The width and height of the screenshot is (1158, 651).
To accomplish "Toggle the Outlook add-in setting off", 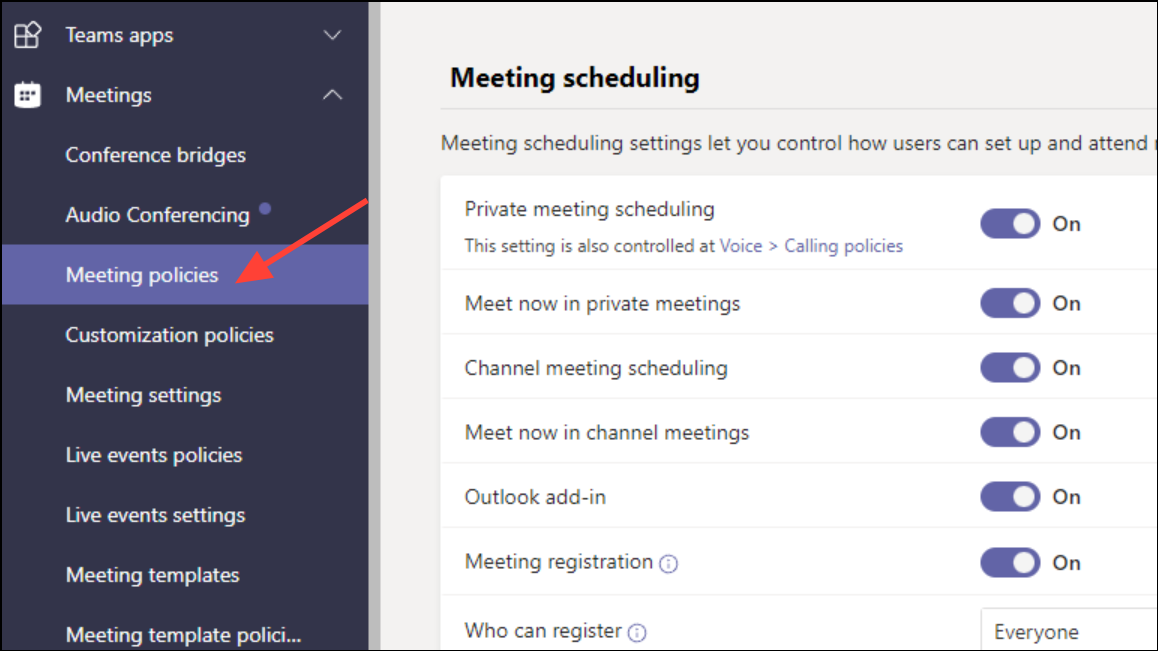I will coord(1009,496).
